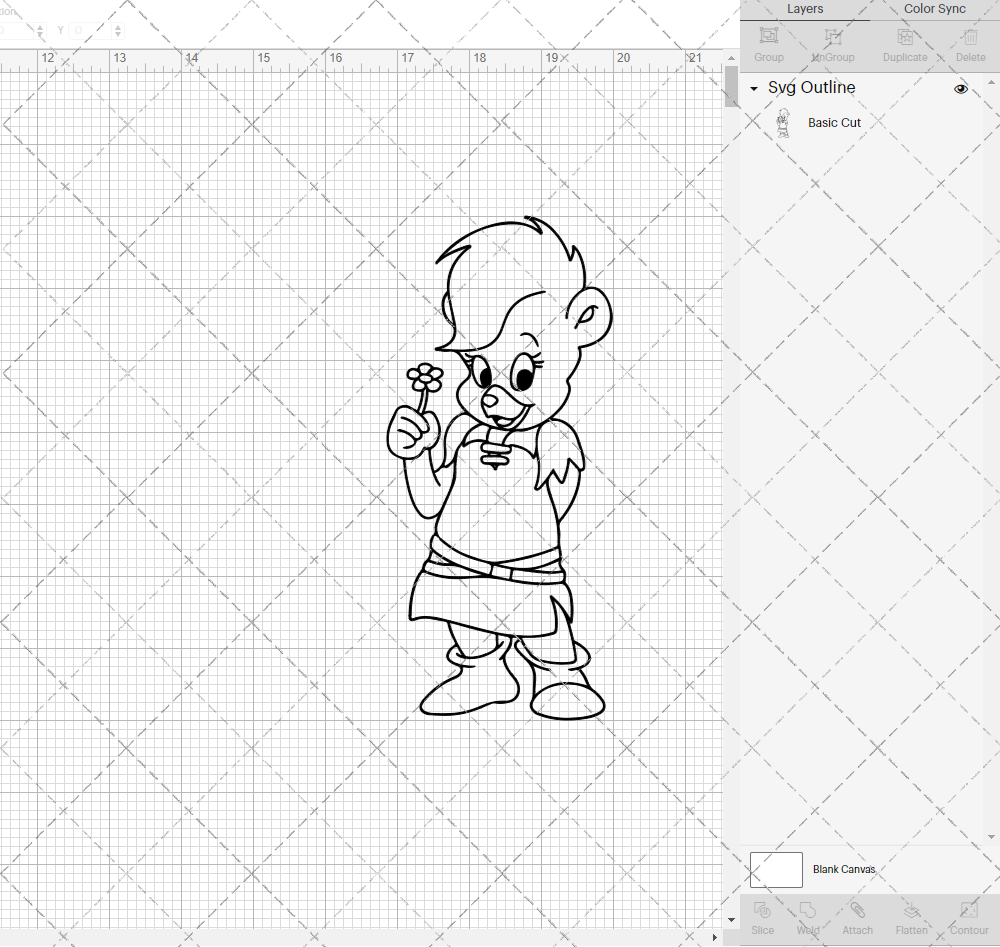This screenshot has width=1000, height=947.
Task: Select the Slice tool
Action: (762, 910)
